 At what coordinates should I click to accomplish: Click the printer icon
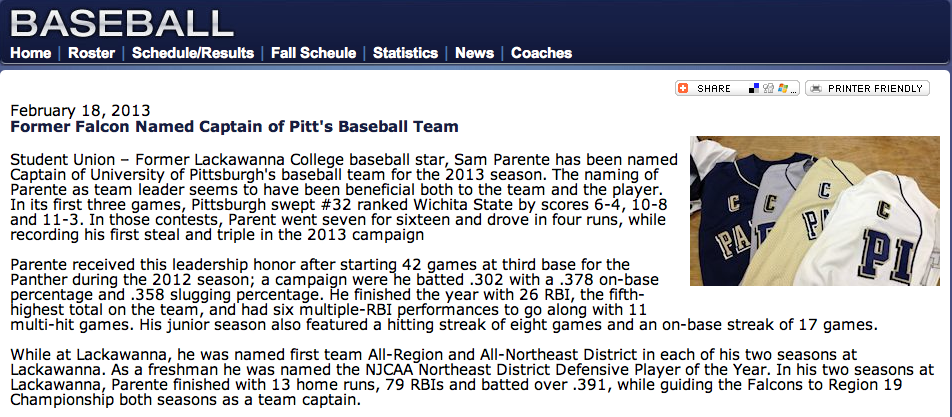tap(816, 89)
